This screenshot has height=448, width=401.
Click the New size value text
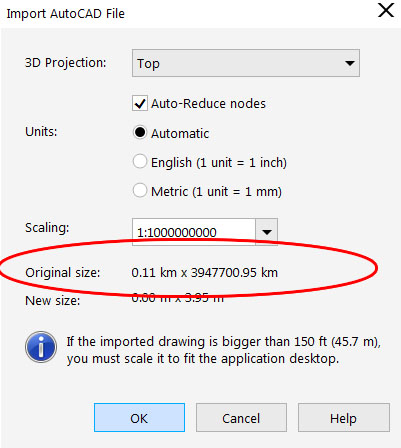pyautogui.click(x=178, y=297)
